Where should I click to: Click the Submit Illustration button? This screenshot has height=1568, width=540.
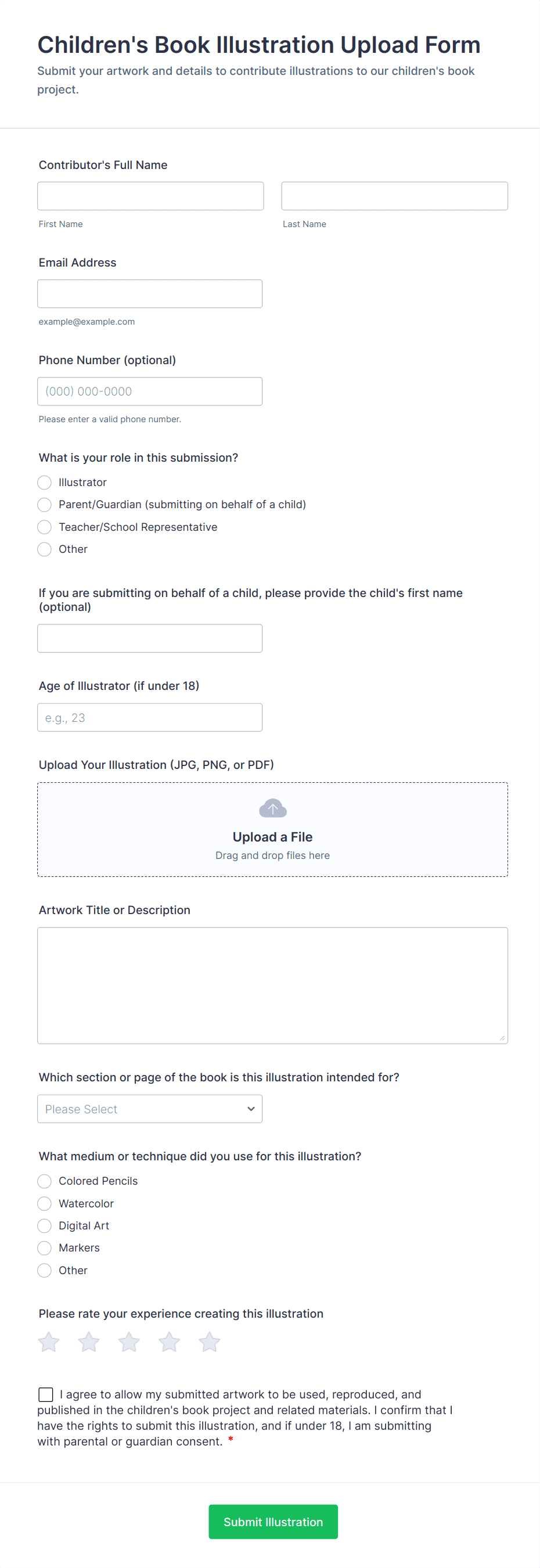point(273,1522)
